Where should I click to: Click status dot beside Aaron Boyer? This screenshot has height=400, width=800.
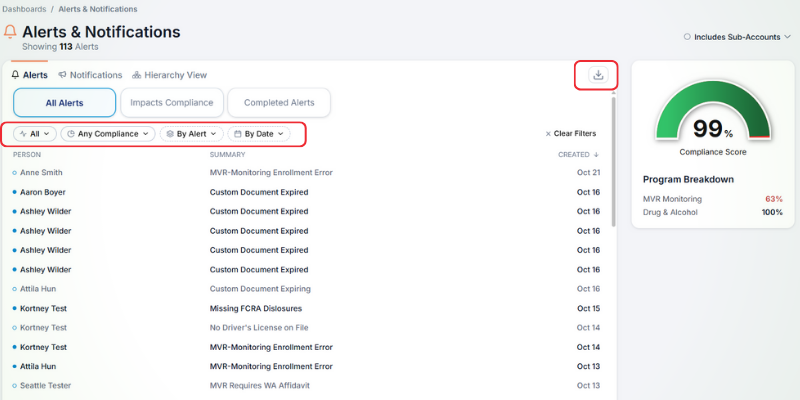14,192
